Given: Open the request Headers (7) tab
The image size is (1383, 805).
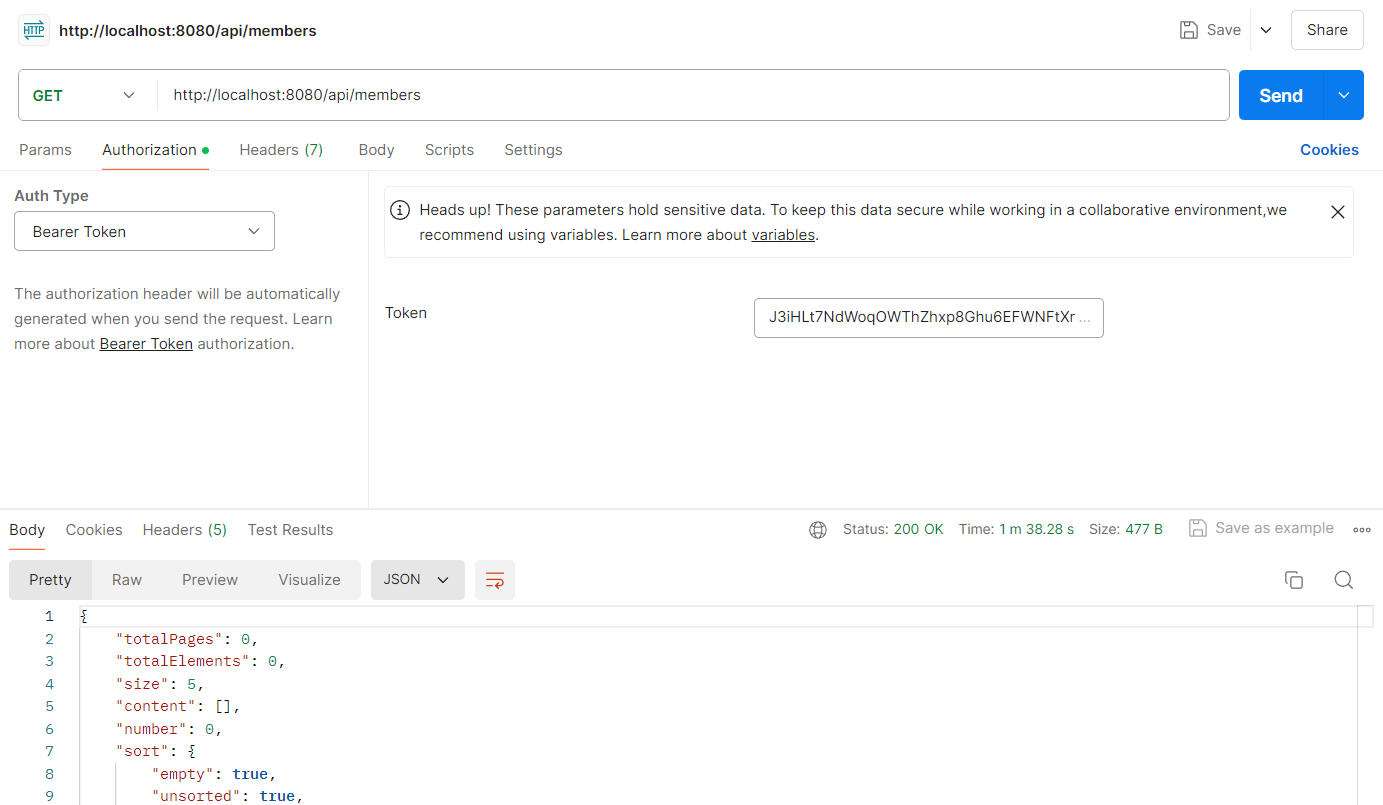Looking at the screenshot, I should click(x=281, y=150).
